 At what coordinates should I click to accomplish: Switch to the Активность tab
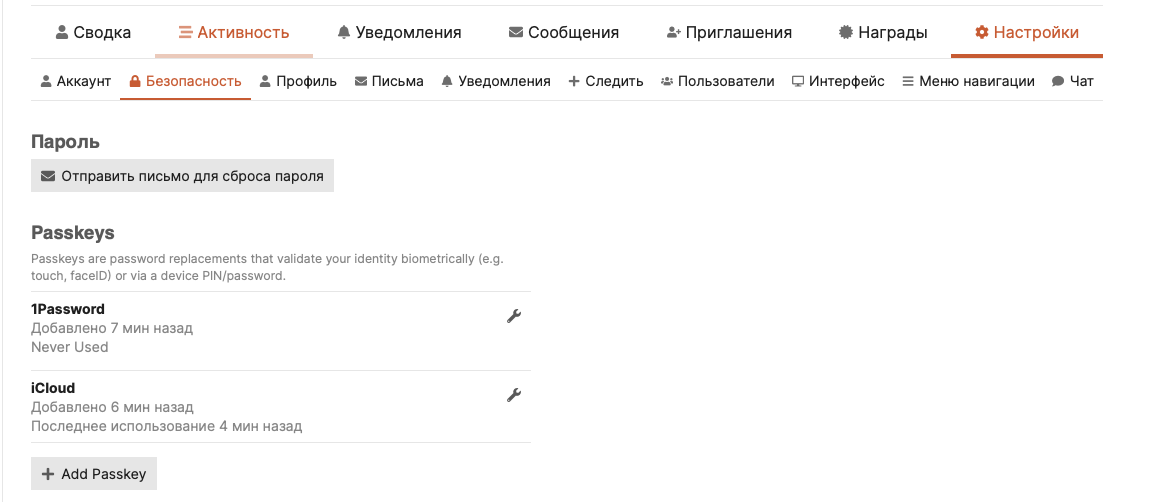(x=234, y=33)
